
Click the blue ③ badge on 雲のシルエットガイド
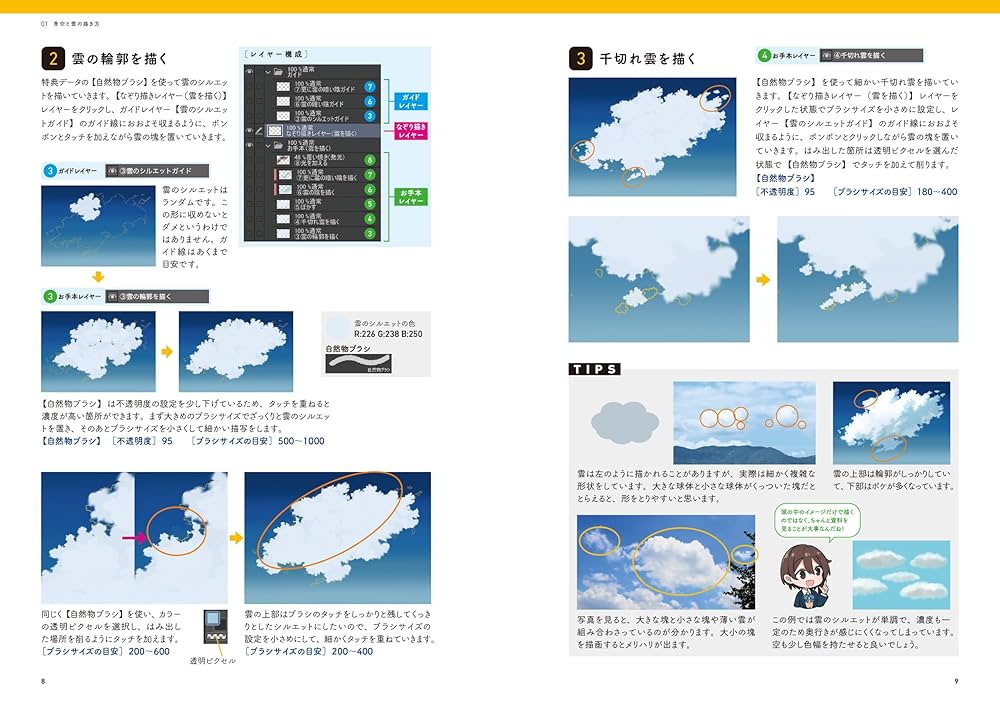coord(371,116)
